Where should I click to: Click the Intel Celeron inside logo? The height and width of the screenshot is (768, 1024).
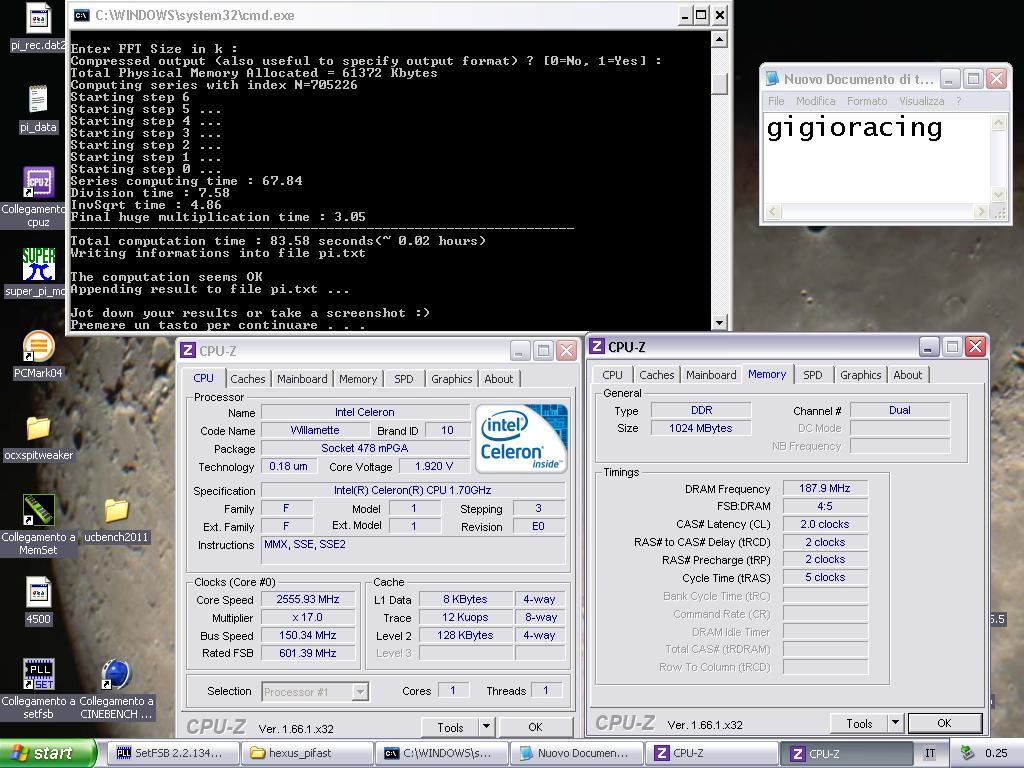pos(521,438)
